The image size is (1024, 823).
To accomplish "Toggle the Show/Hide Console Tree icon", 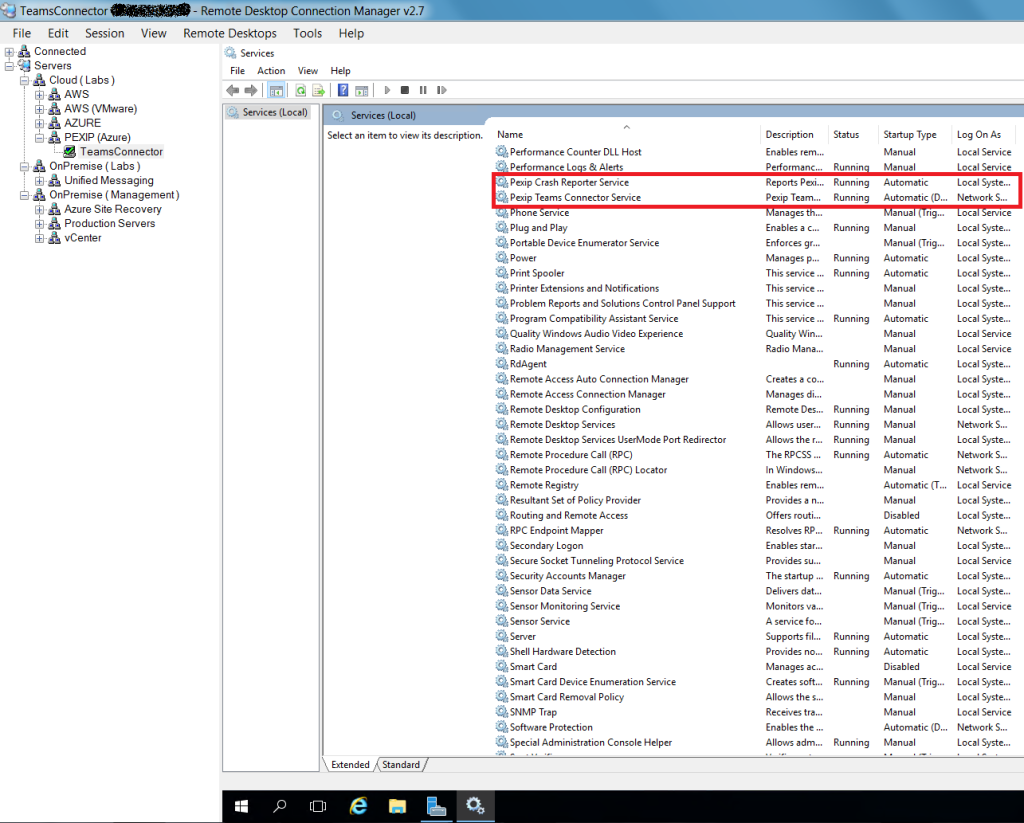I will click(x=276, y=90).
